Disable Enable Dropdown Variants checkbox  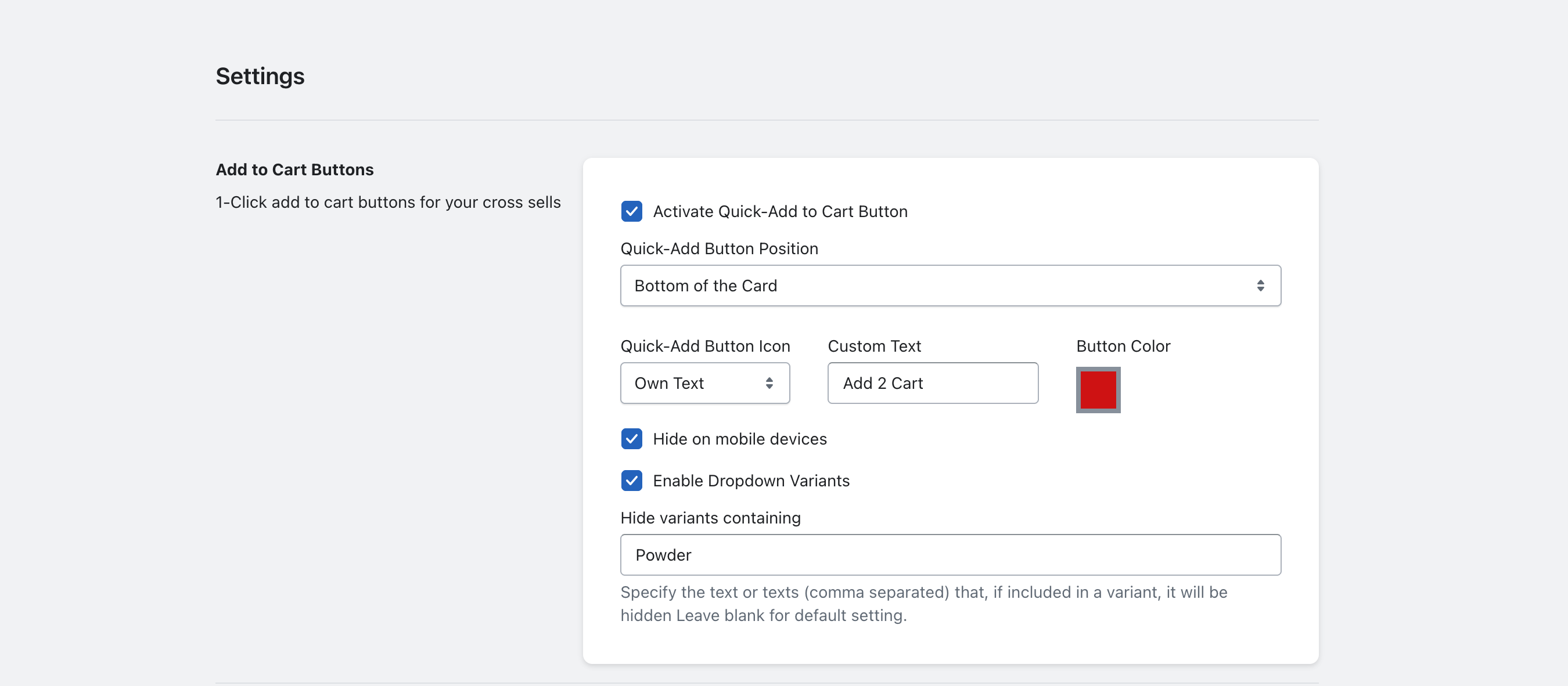[x=631, y=481]
